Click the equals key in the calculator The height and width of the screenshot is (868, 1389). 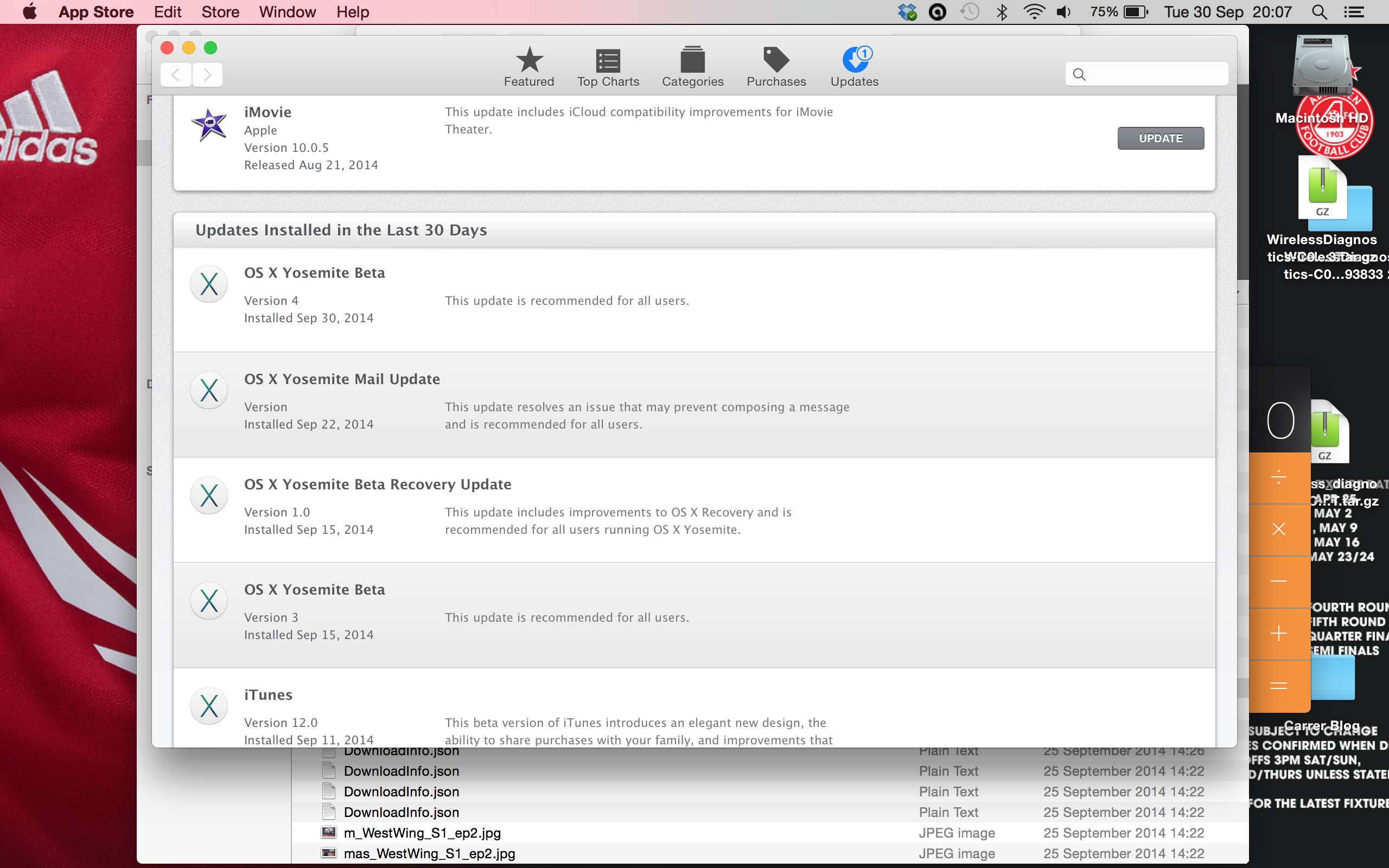tap(1279, 686)
